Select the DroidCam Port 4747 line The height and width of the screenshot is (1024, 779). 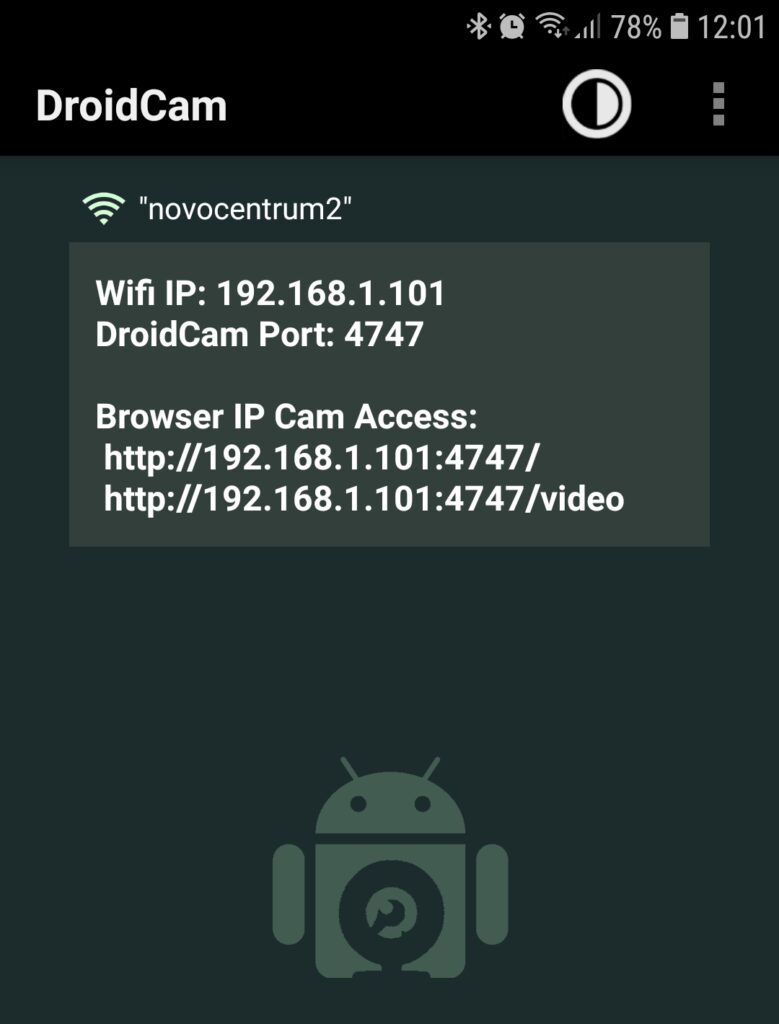click(259, 334)
